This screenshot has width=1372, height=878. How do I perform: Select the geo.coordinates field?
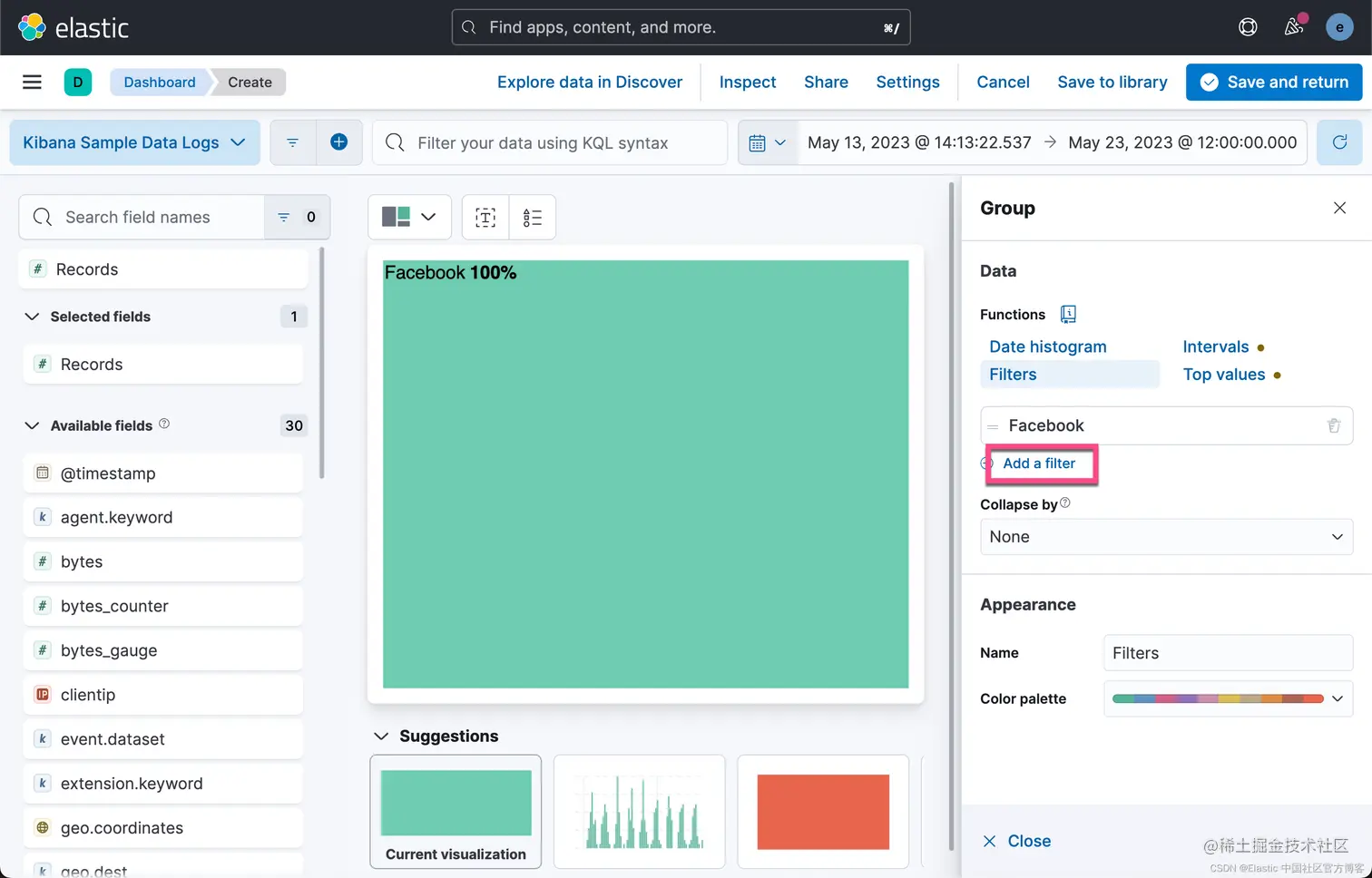tap(163, 828)
